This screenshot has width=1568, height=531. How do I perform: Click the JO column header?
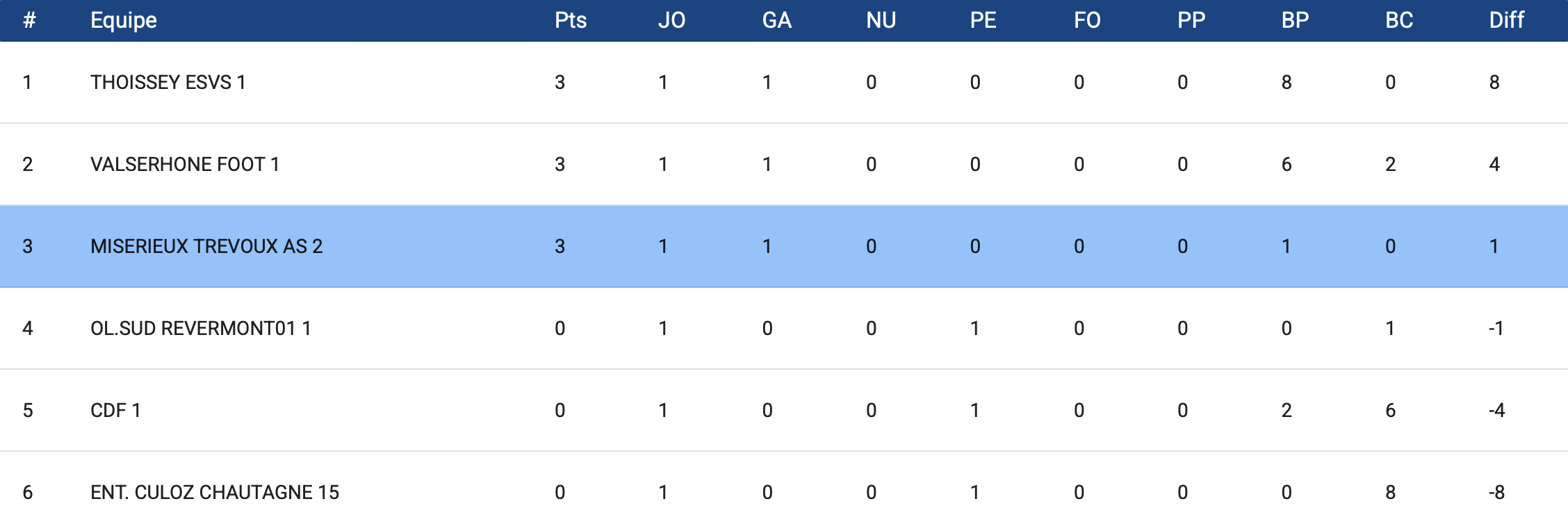[x=671, y=20]
